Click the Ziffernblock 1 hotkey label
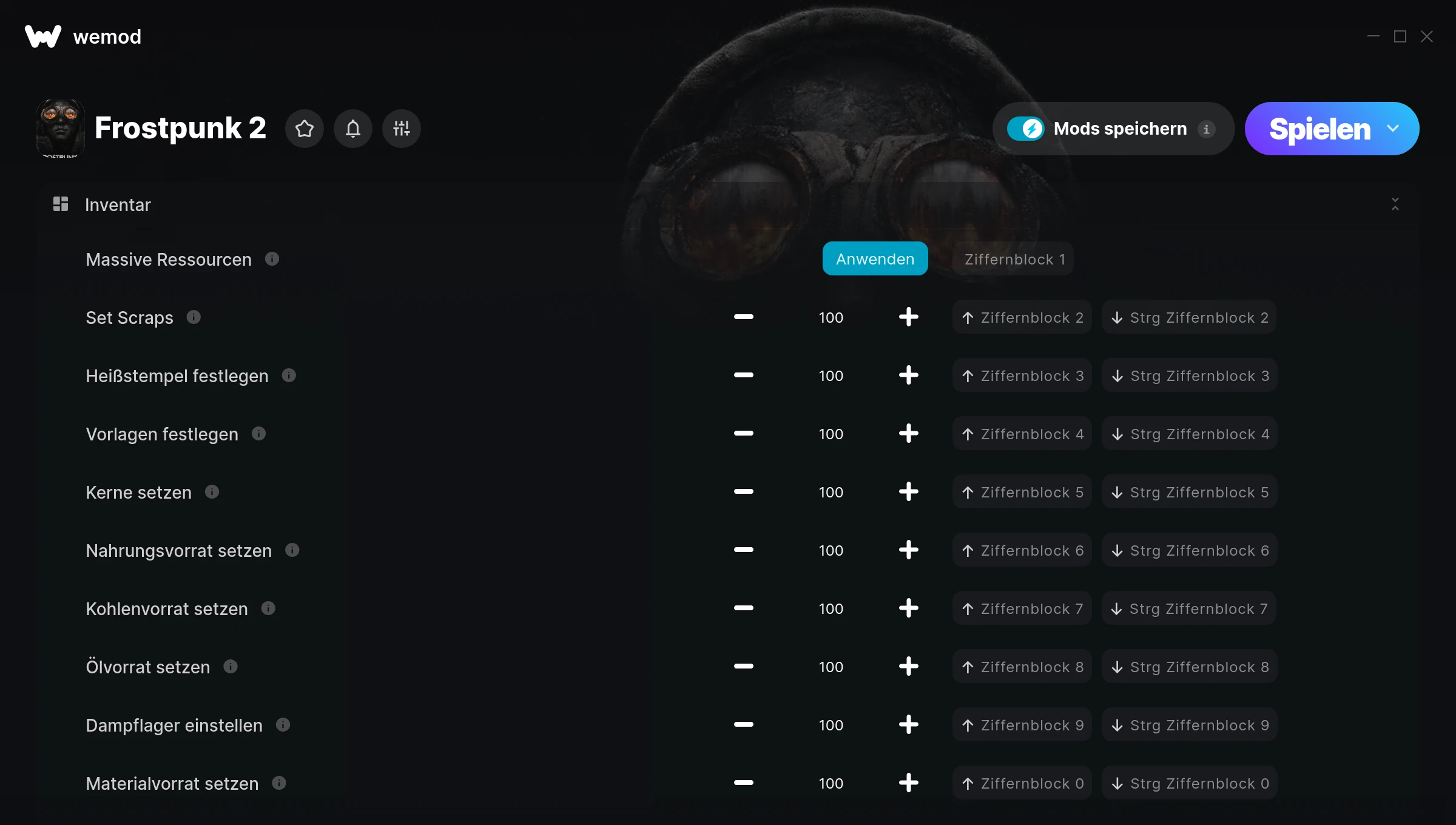 pyautogui.click(x=1015, y=259)
